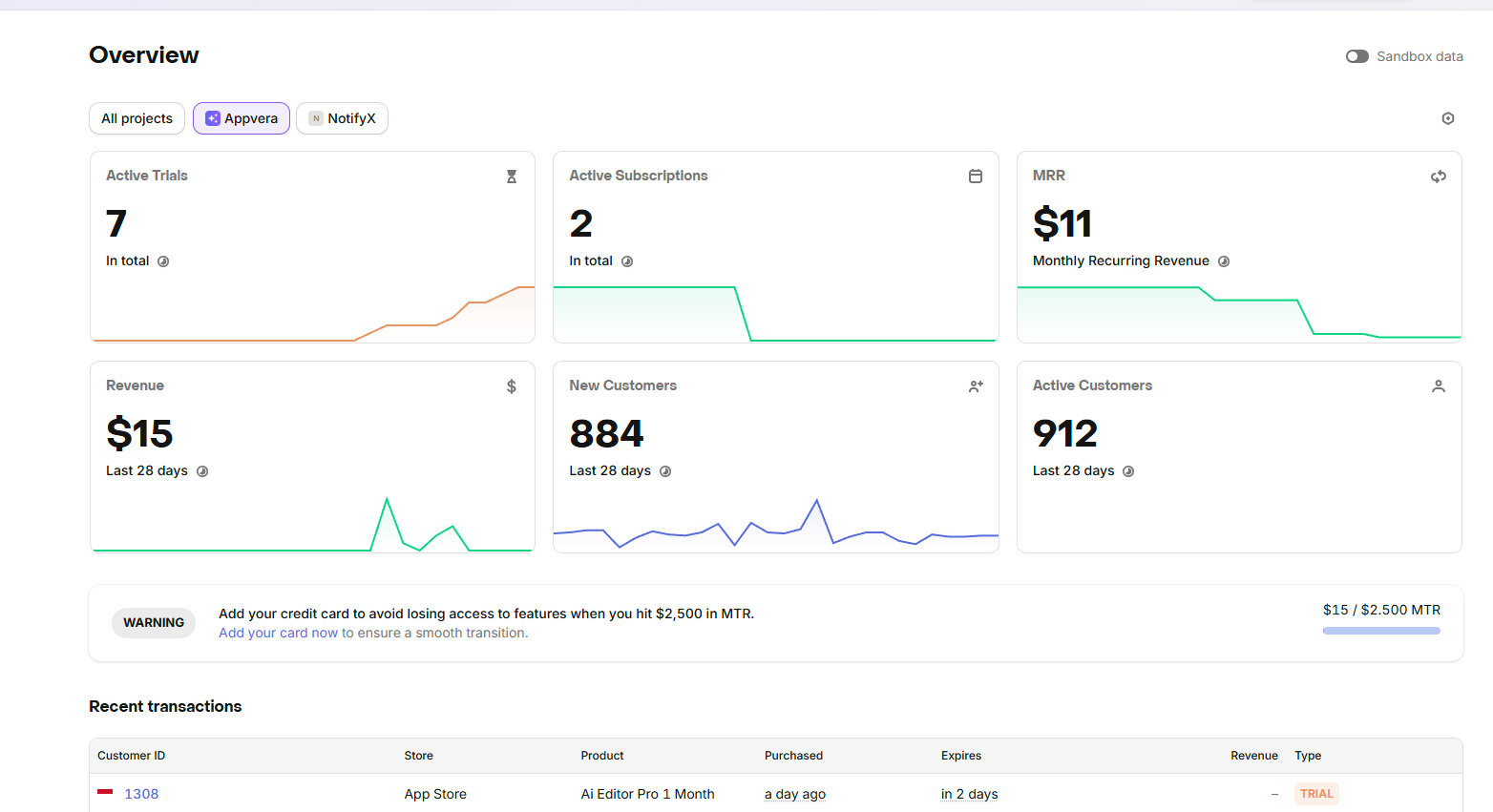Select the All projects filter
This screenshot has width=1493, height=812.
(137, 118)
